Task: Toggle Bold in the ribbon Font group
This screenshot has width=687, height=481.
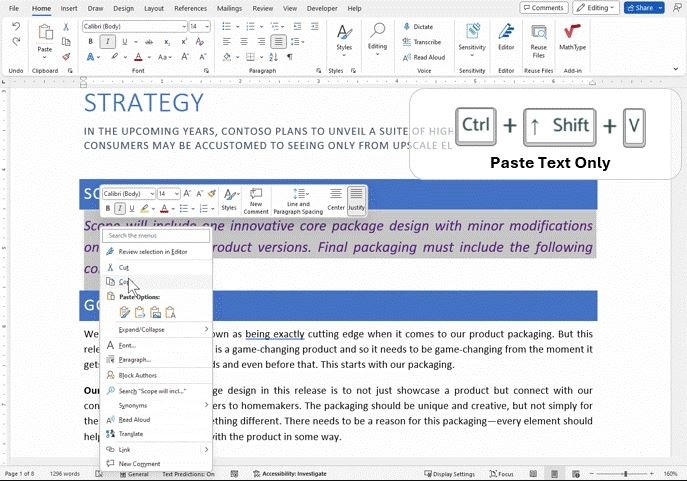Action: coord(90,42)
